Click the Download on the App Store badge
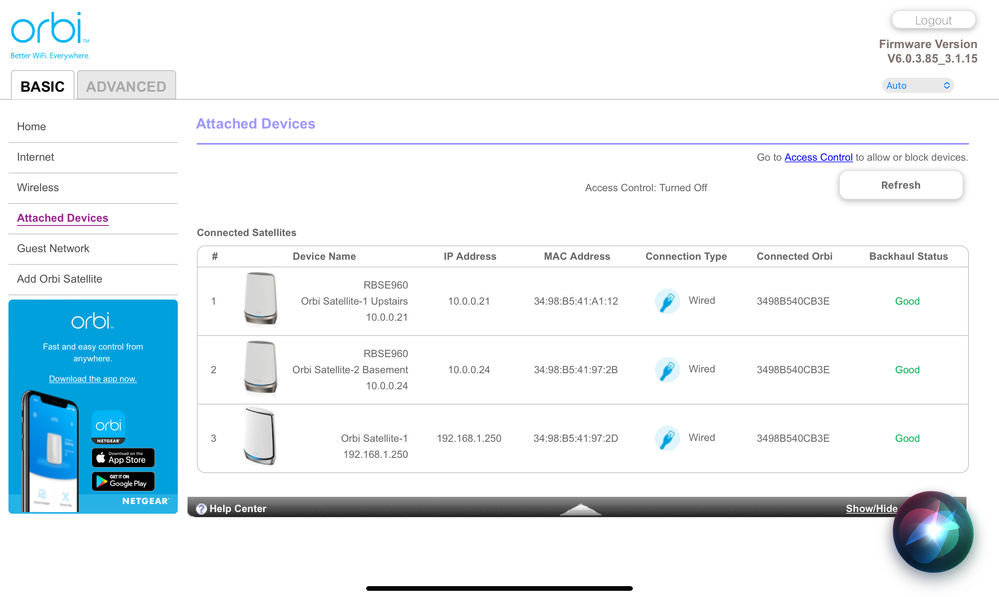The image size is (999, 597). pyautogui.click(x=123, y=458)
